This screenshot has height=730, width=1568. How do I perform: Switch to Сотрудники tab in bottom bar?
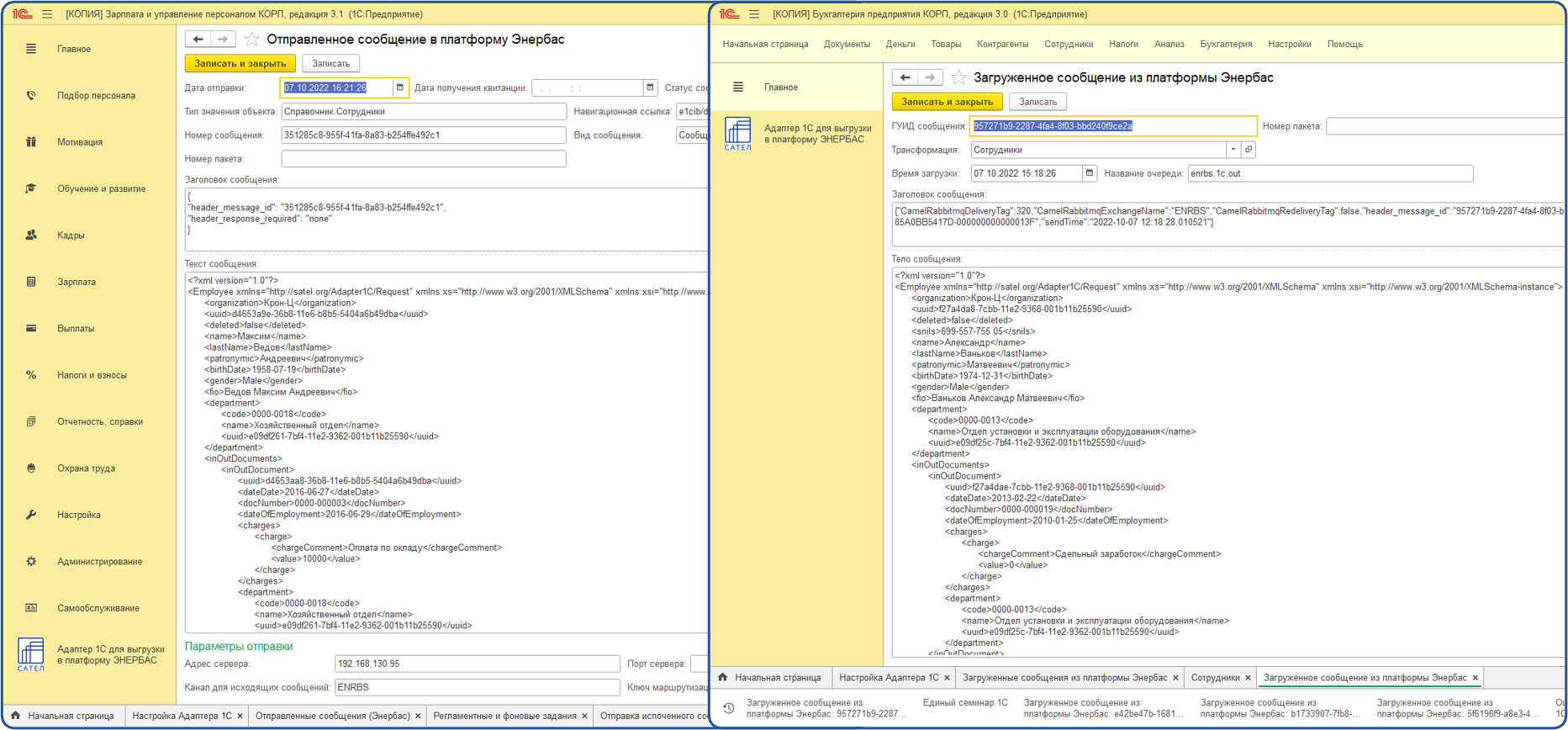point(1215,678)
